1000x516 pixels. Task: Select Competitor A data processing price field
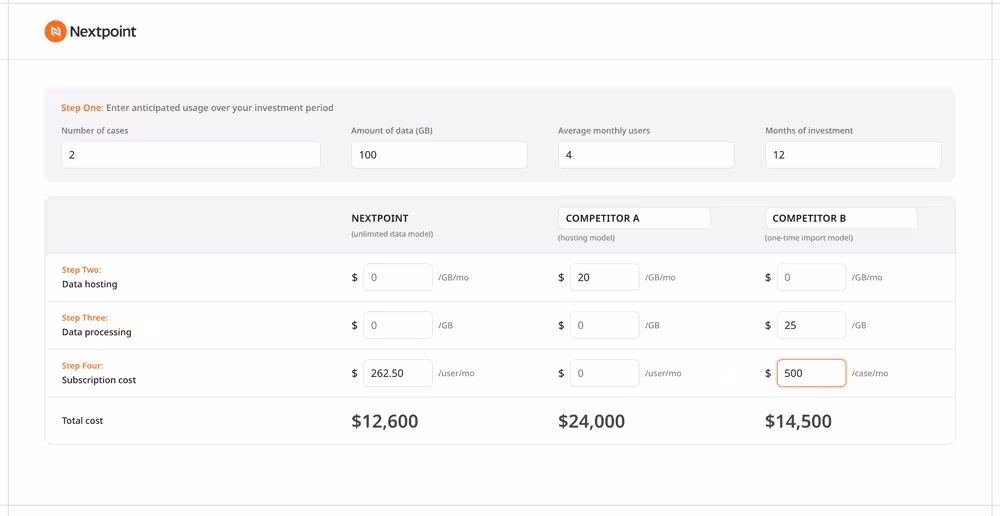(605, 325)
